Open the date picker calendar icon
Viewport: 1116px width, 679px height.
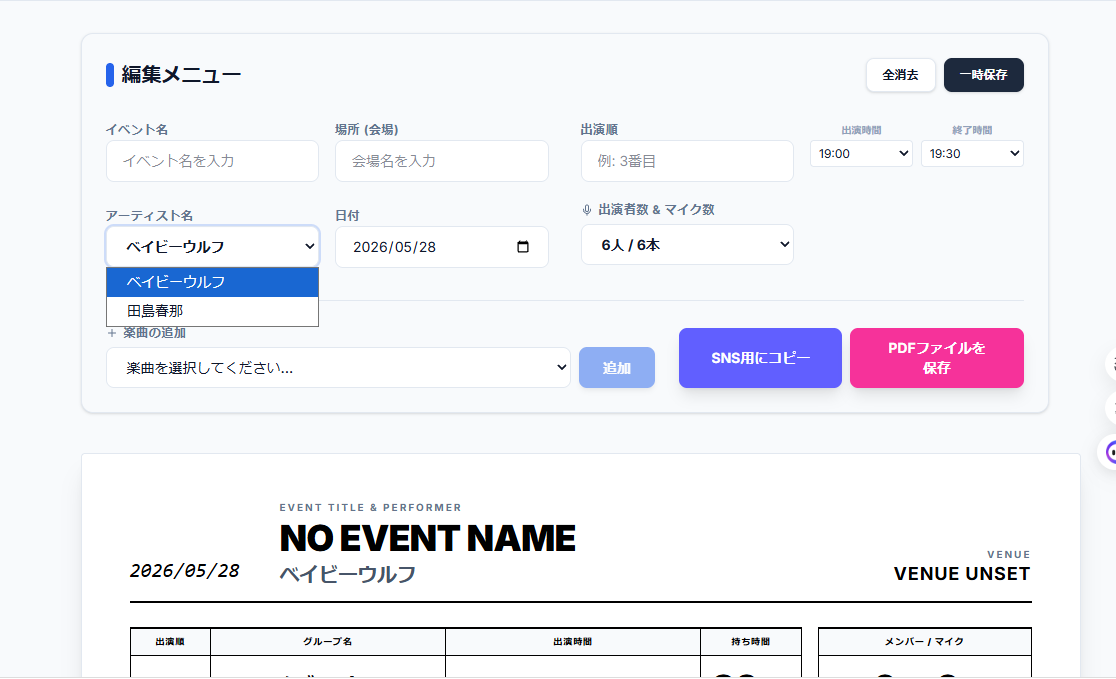pyautogui.click(x=523, y=247)
